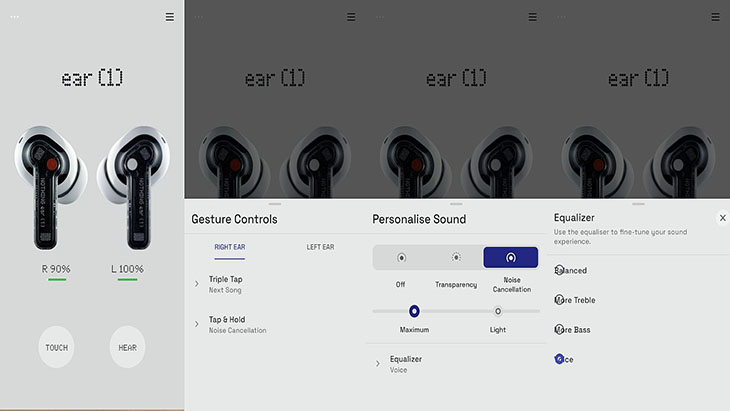Switch to the RIGHT EAR tab
This screenshot has width=730, height=411.
pos(230,247)
